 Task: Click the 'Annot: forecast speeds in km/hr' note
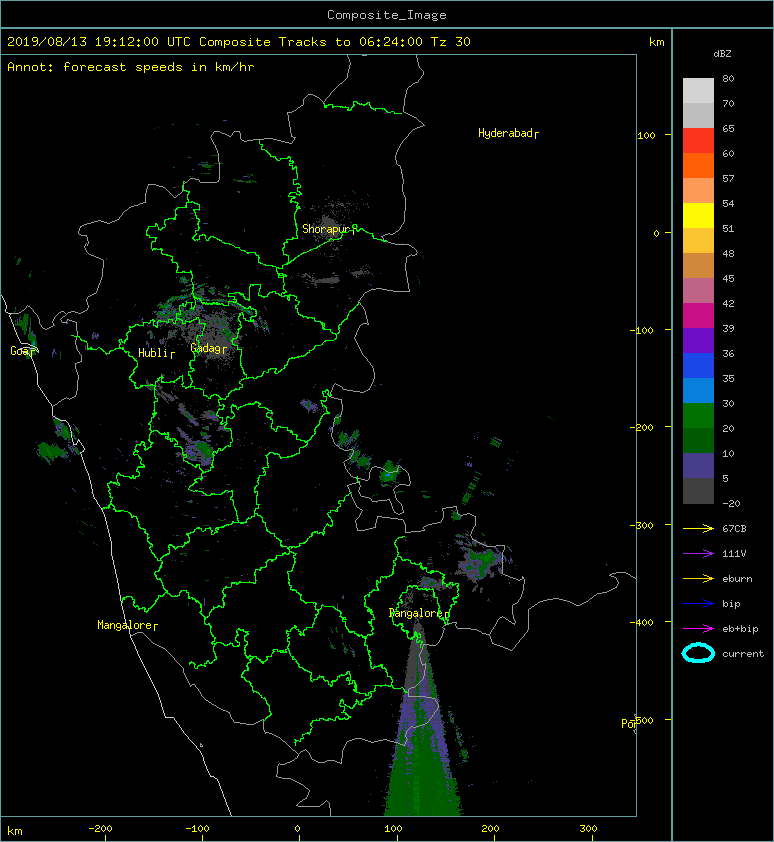[131, 67]
